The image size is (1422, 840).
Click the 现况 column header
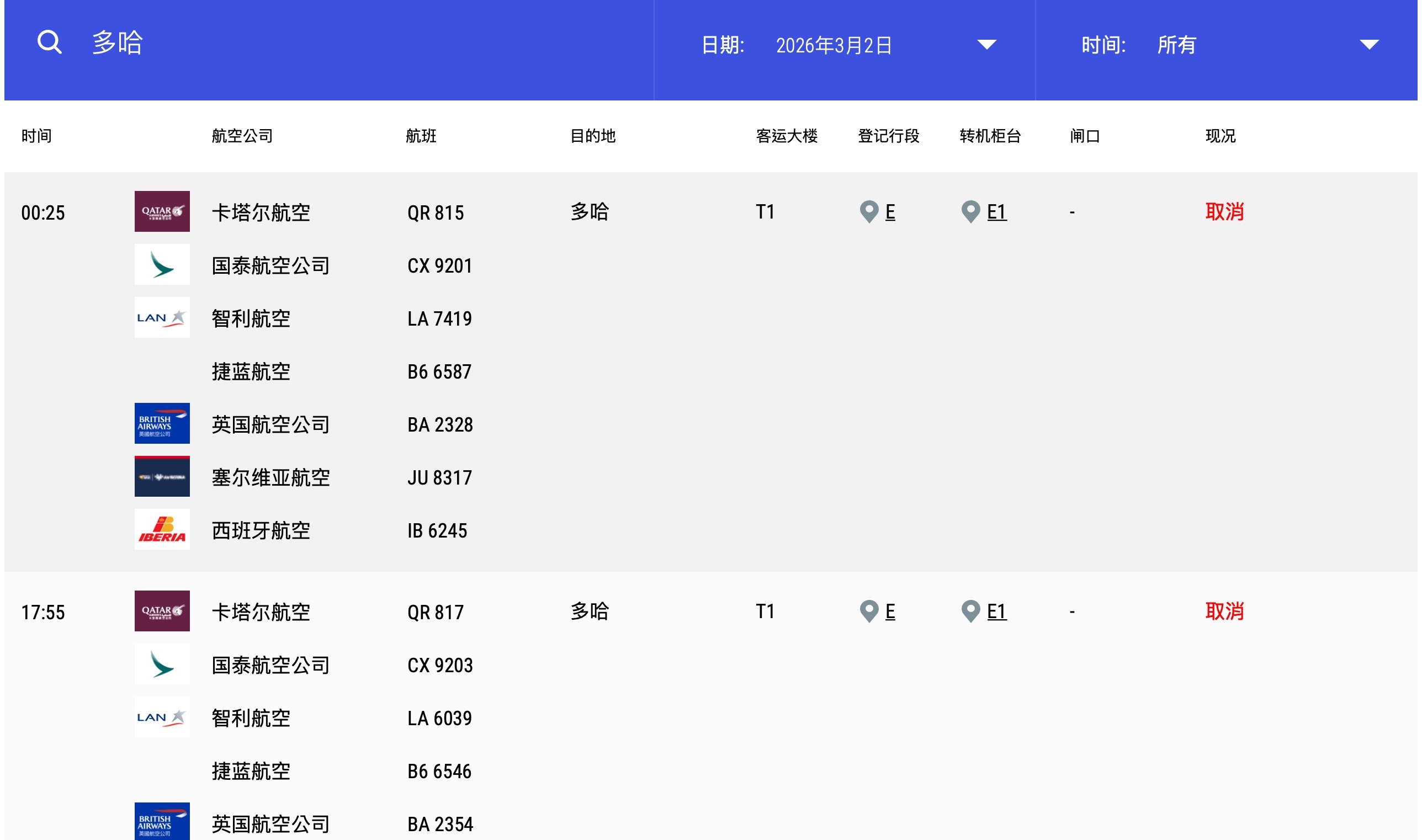(1220, 136)
